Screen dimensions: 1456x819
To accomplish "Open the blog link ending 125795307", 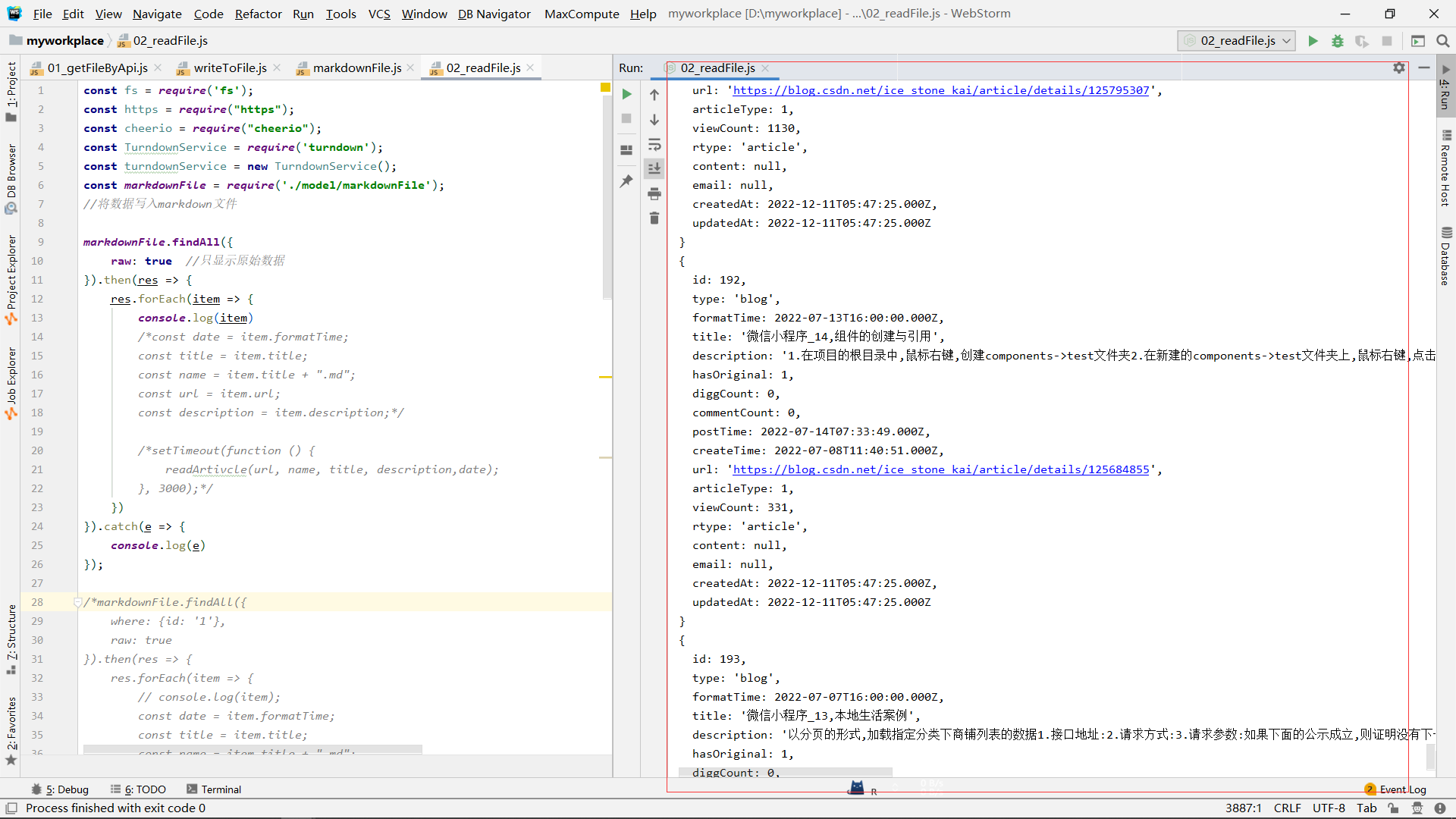I will click(x=940, y=90).
